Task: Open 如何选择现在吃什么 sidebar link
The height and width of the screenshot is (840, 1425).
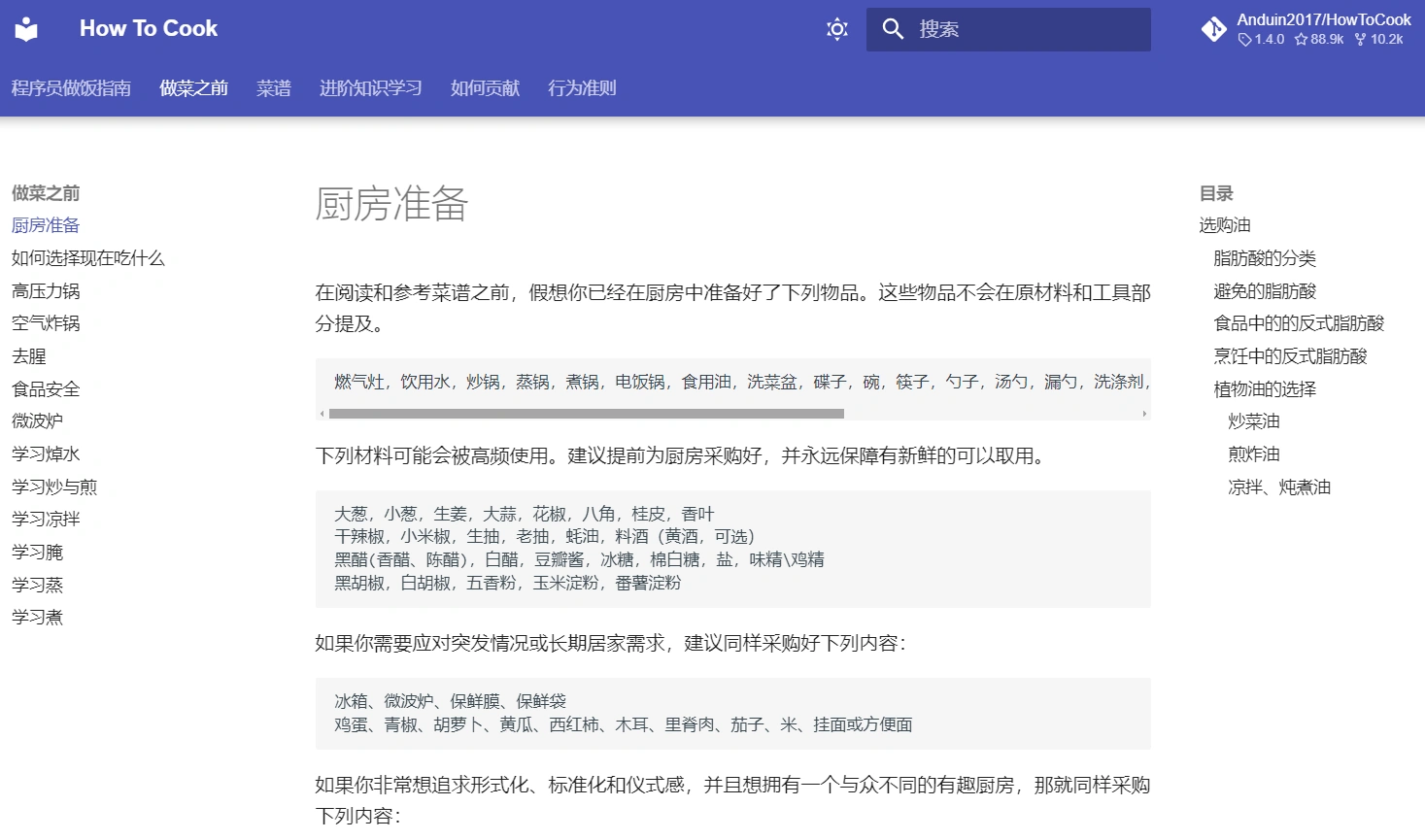Action: pos(87,258)
